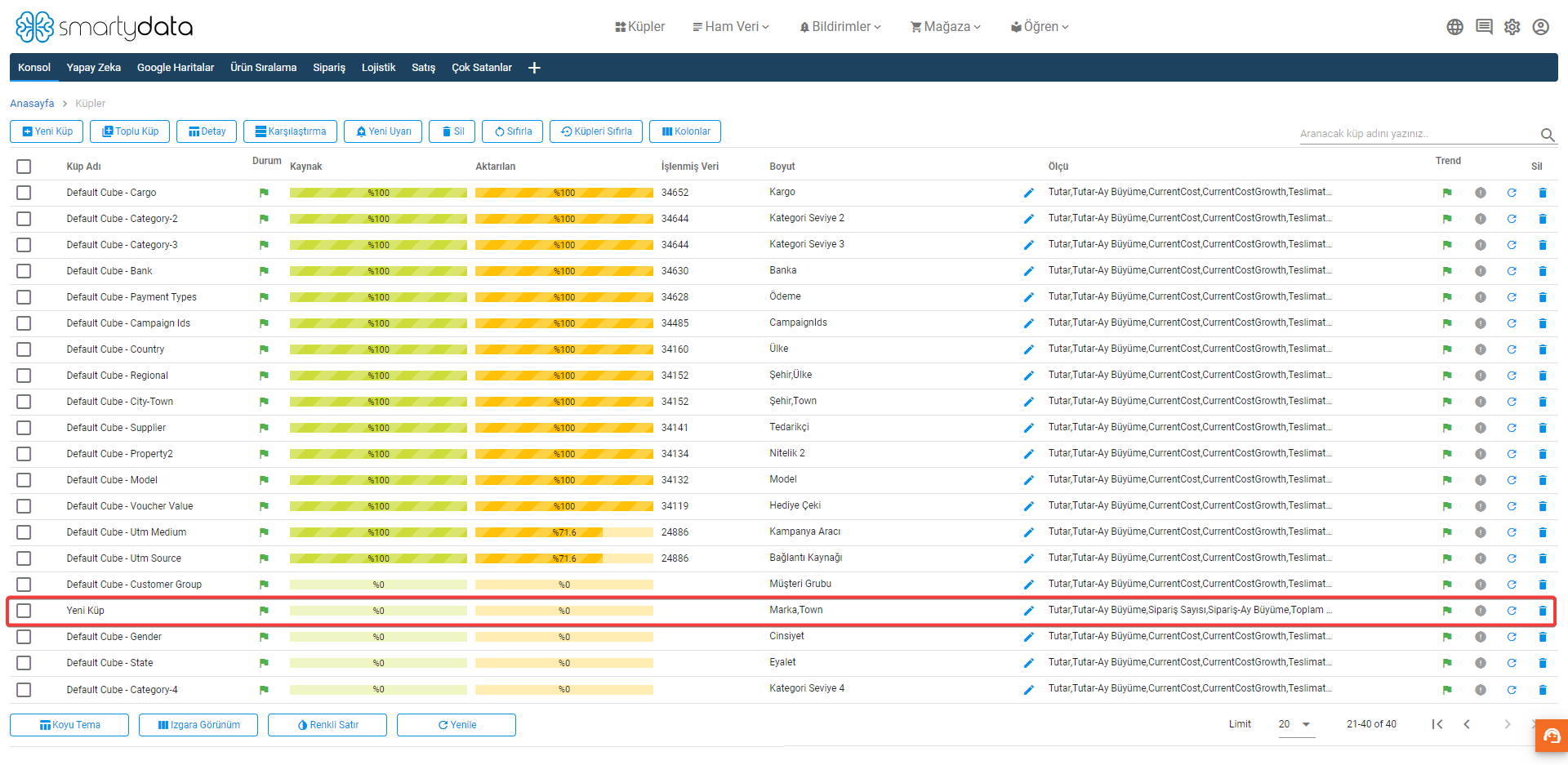1568x765 pixels.
Task: Check the Yeni Küp row checkbox
Action: point(24,611)
